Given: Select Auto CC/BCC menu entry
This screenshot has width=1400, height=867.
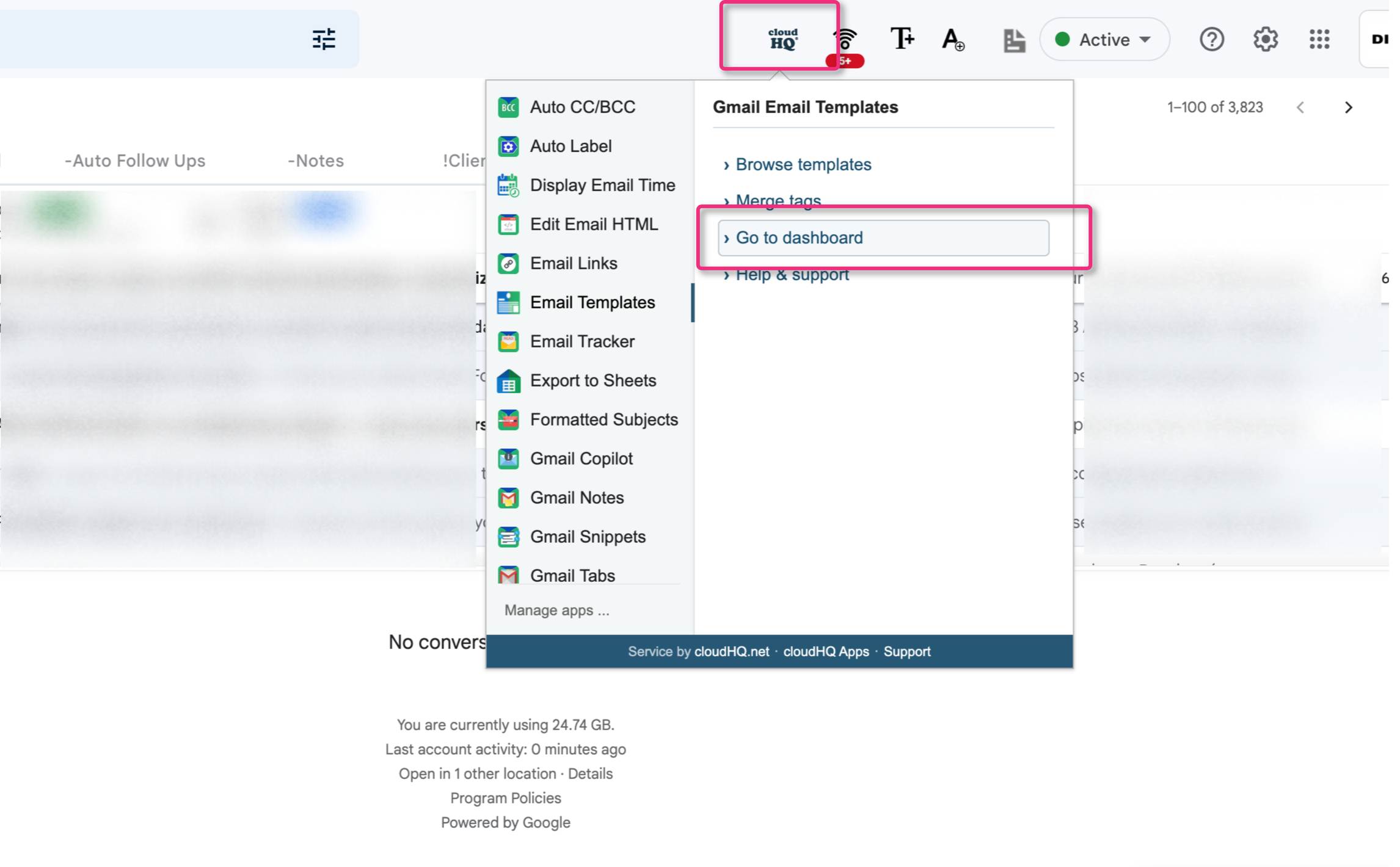Looking at the screenshot, I should point(589,107).
